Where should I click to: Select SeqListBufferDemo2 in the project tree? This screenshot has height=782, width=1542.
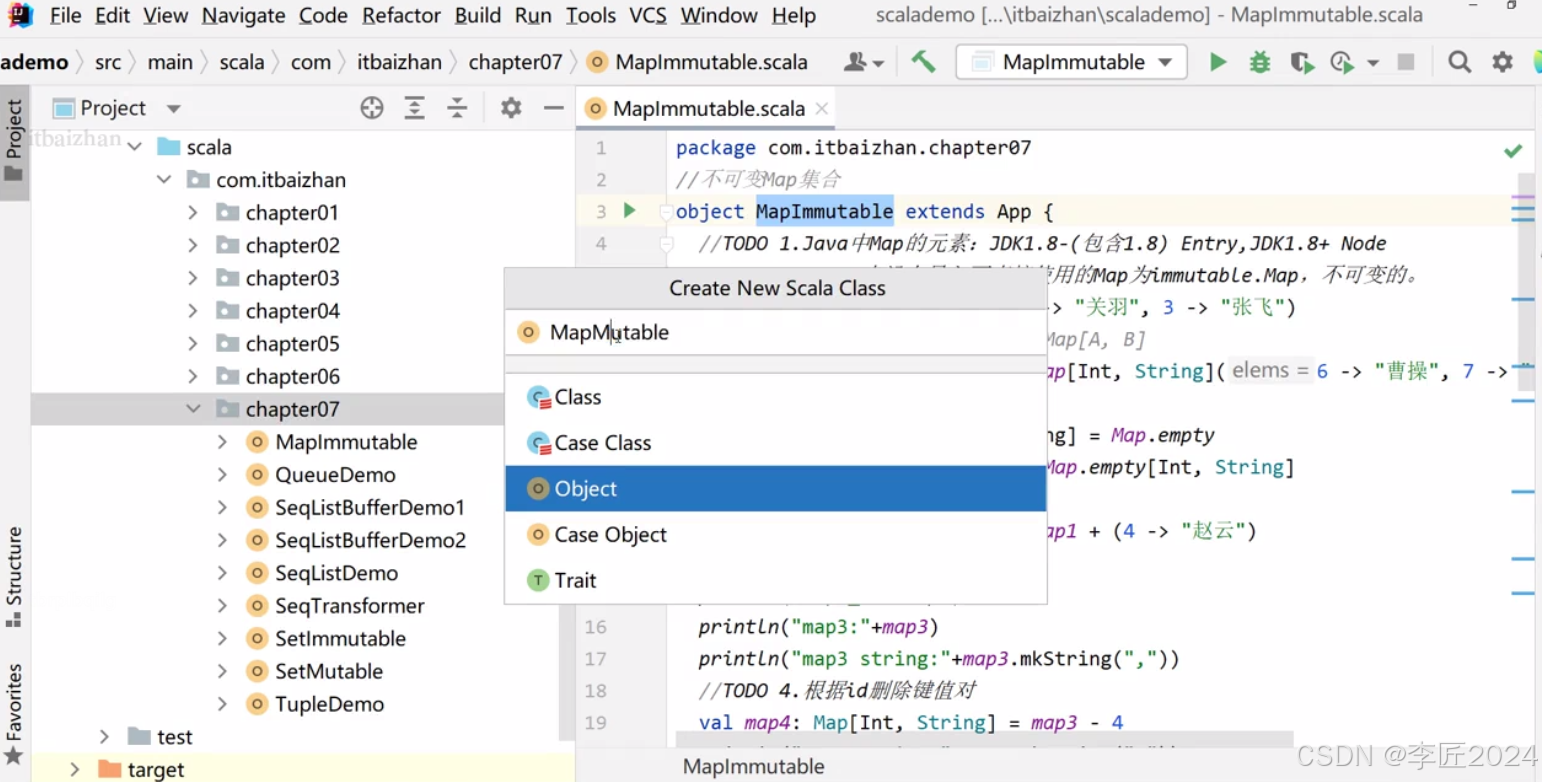pyautogui.click(x=370, y=540)
